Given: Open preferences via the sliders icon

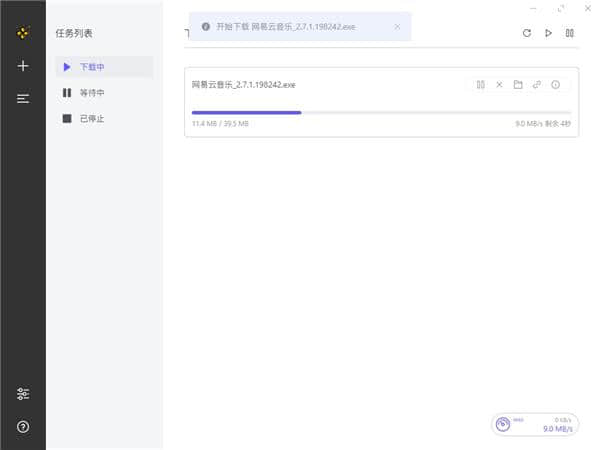Looking at the screenshot, I should coord(23,394).
